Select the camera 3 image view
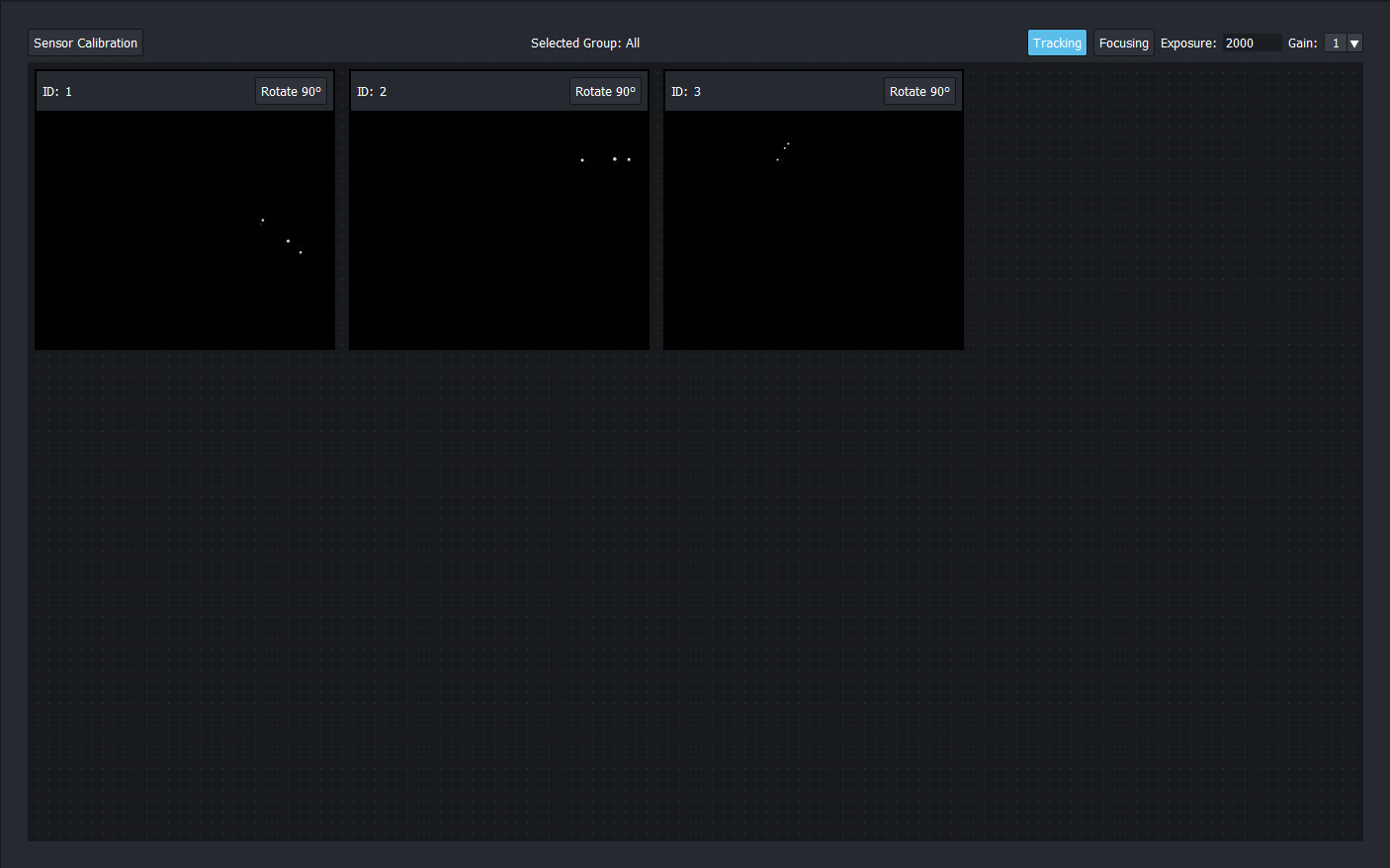This screenshot has height=868, width=1390. [814, 229]
